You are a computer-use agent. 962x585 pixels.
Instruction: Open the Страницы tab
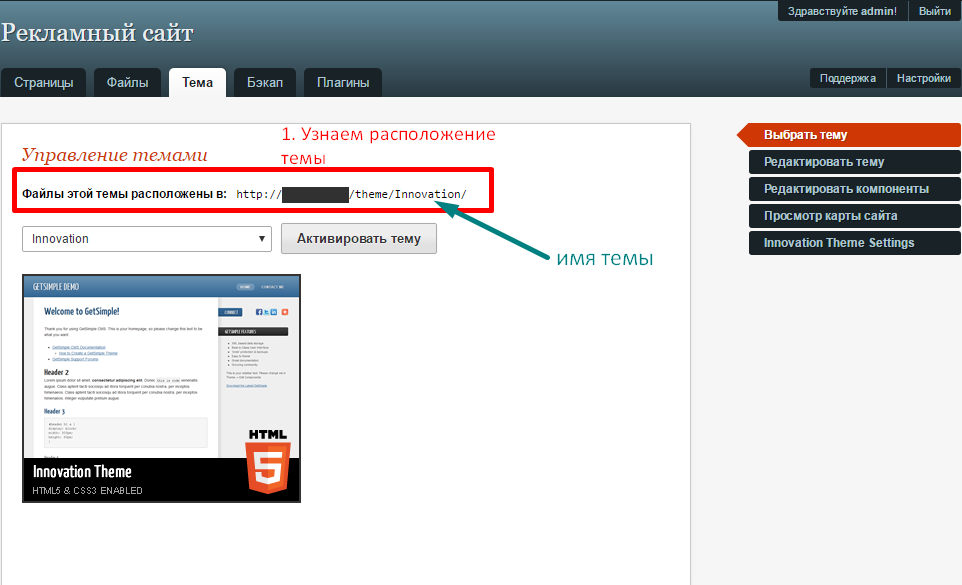43,83
